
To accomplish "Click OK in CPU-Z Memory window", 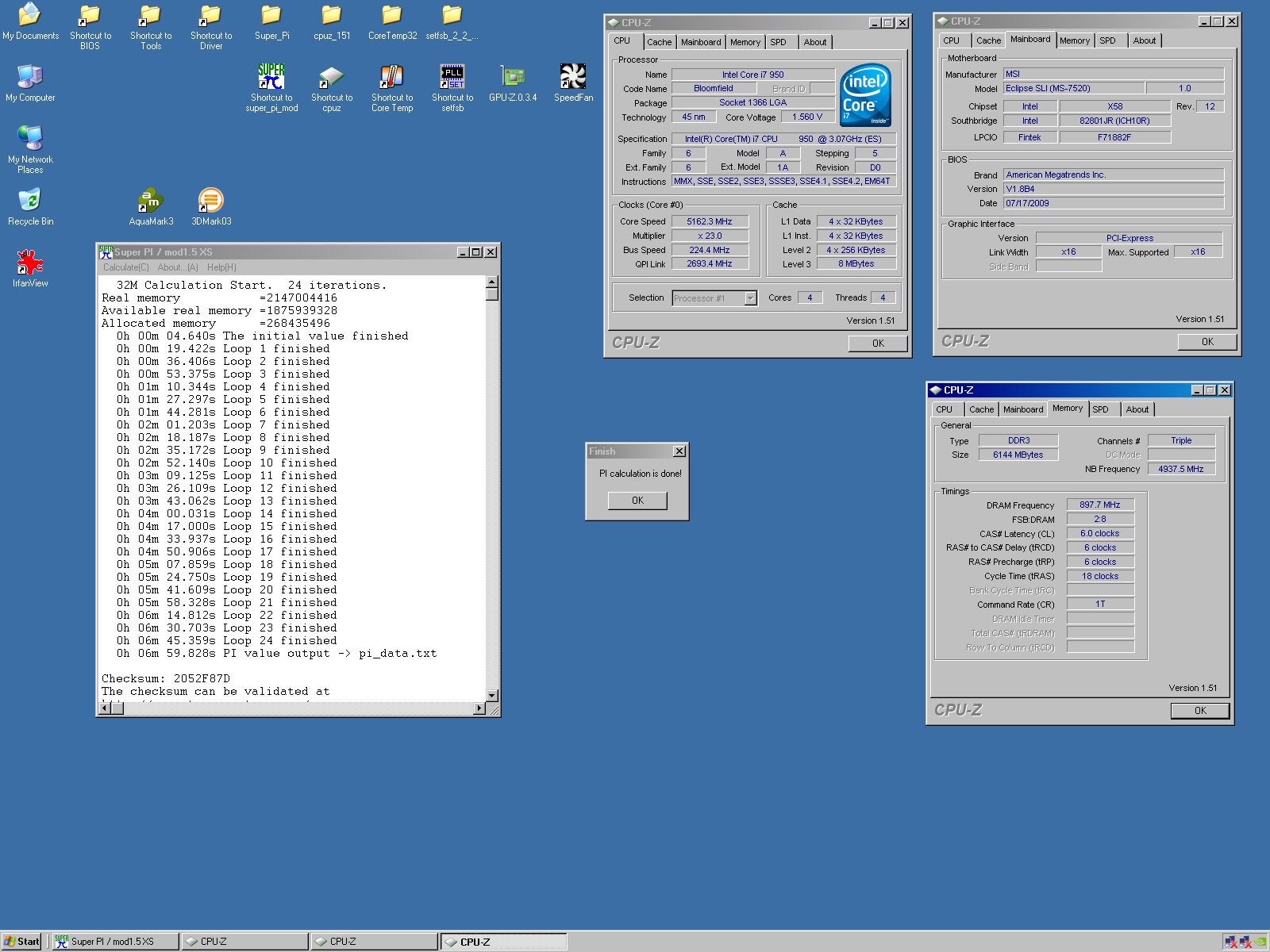I will tap(1200, 711).
